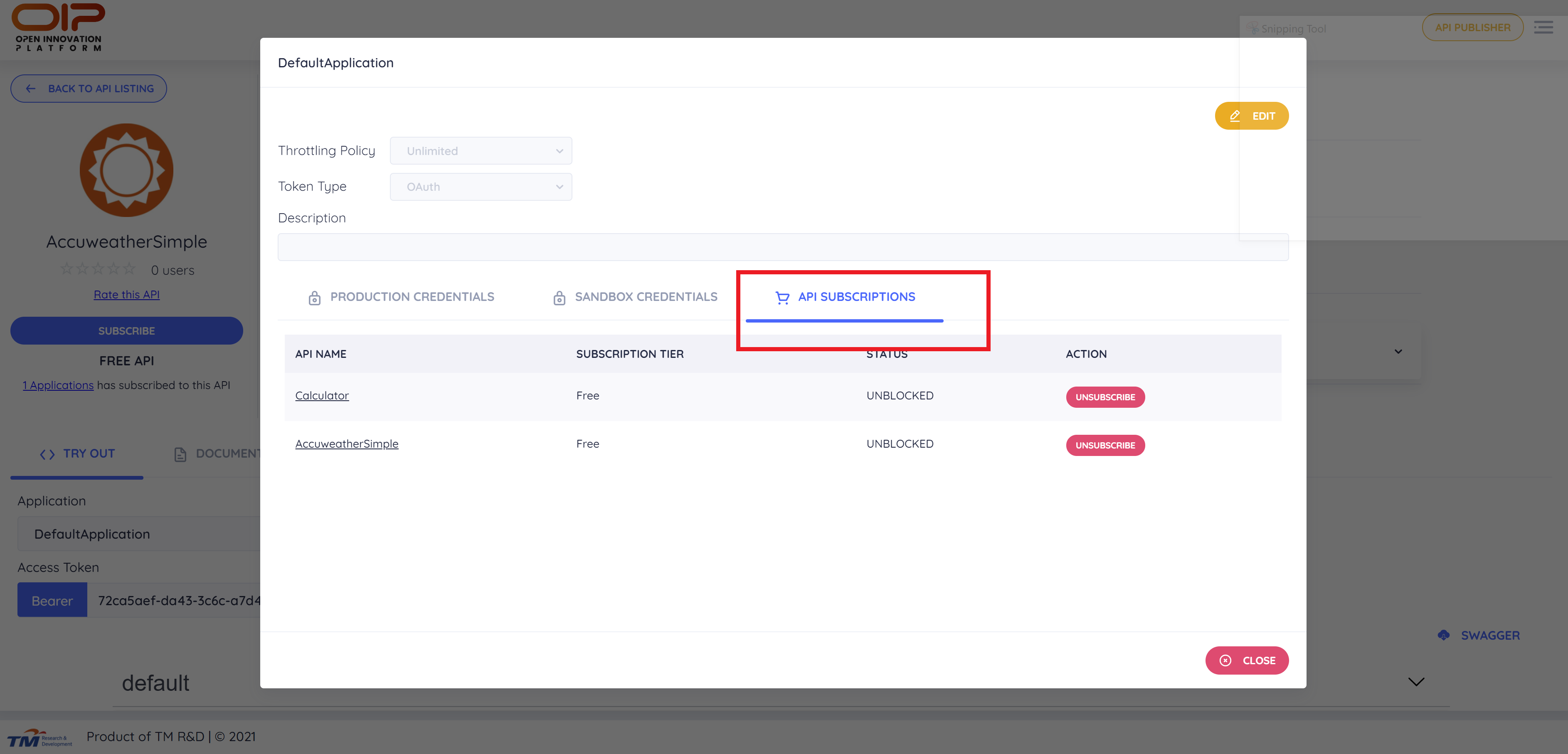Open the AccuweatherSimple API link
The width and height of the screenshot is (1568, 754).
[x=347, y=444]
